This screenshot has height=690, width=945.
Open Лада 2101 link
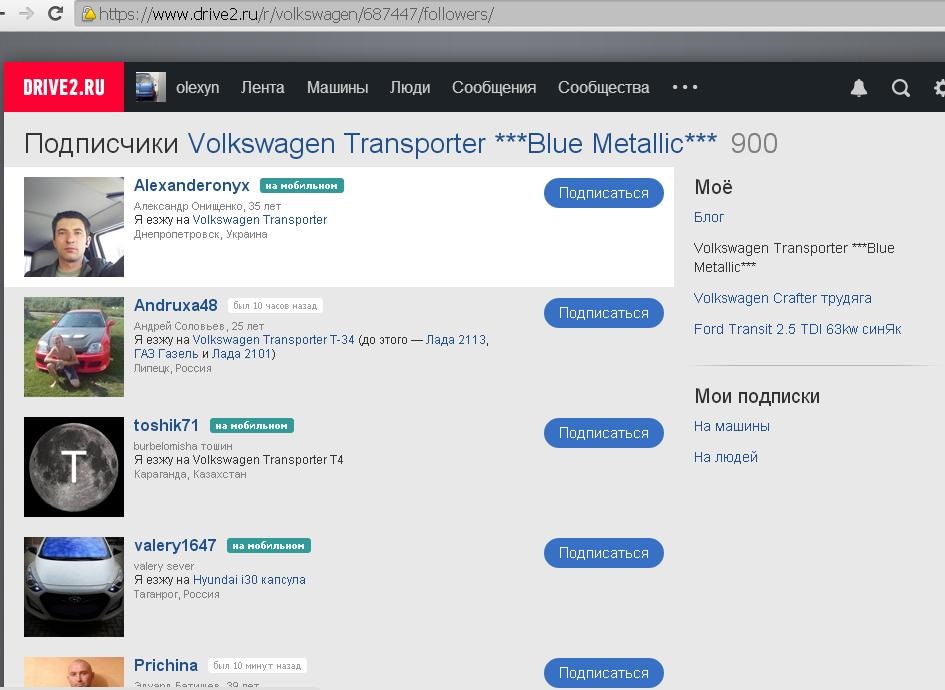[x=242, y=354]
